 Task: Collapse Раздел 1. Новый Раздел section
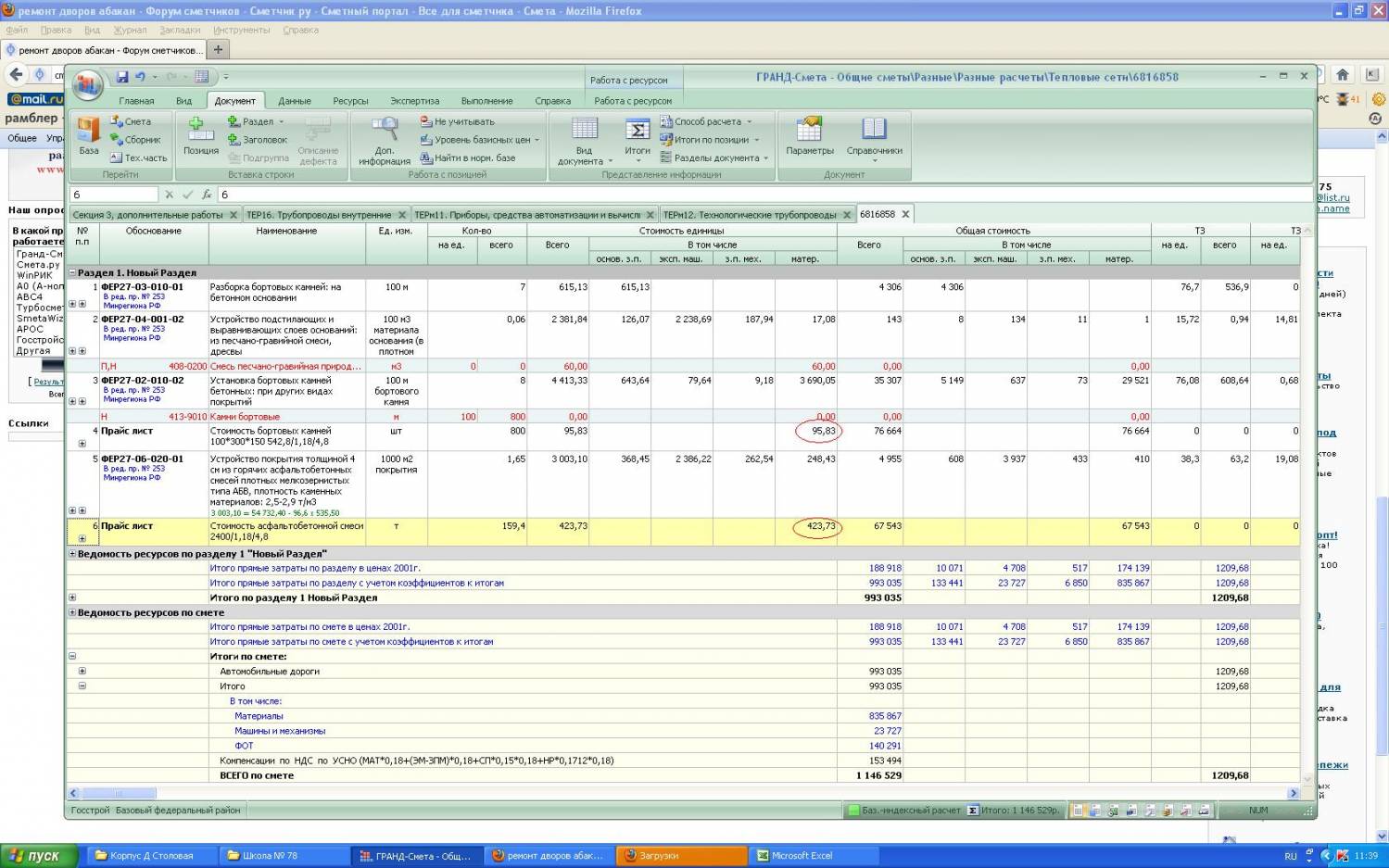[72, 273]
